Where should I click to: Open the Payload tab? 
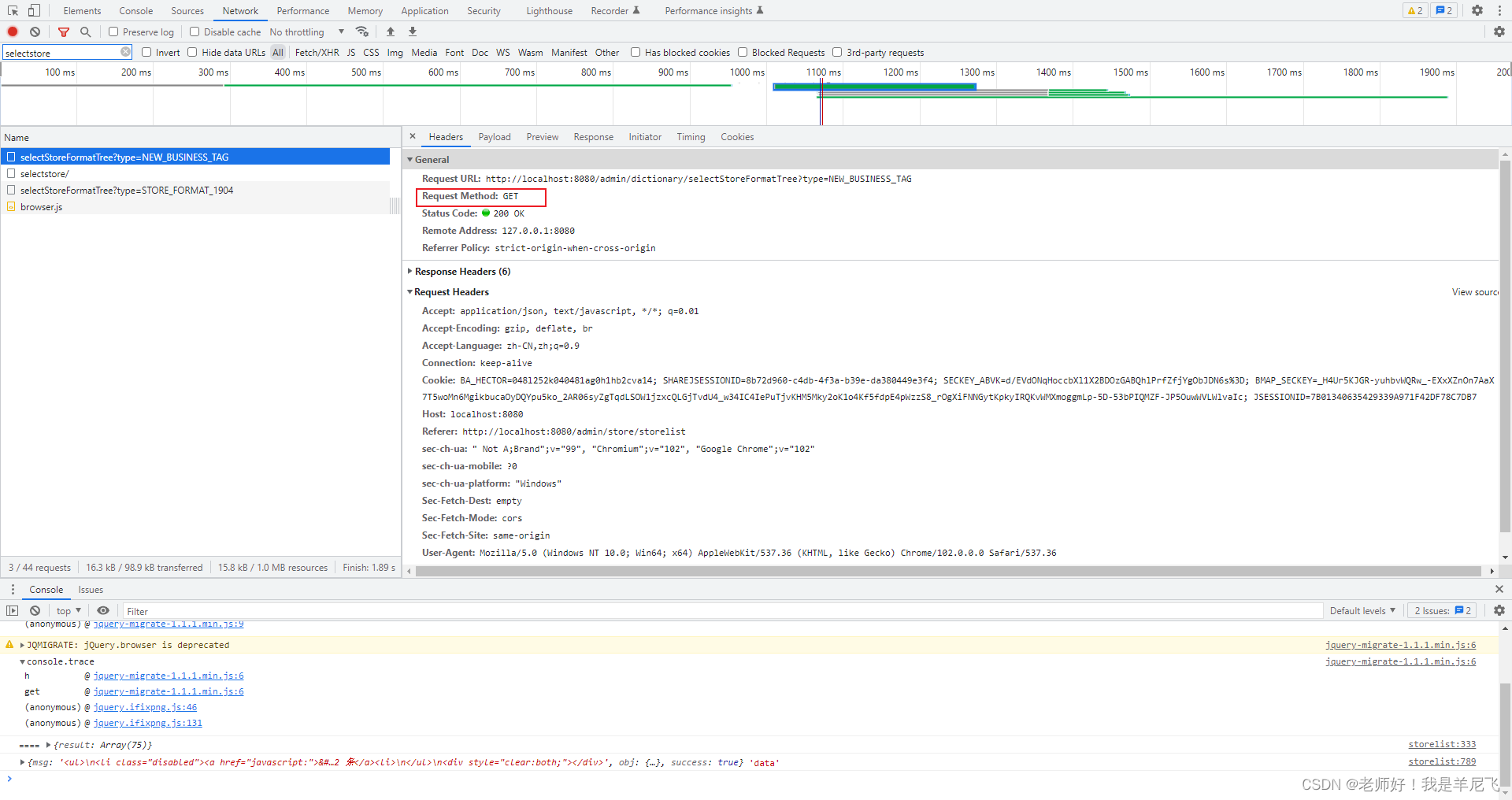[495, 136]
